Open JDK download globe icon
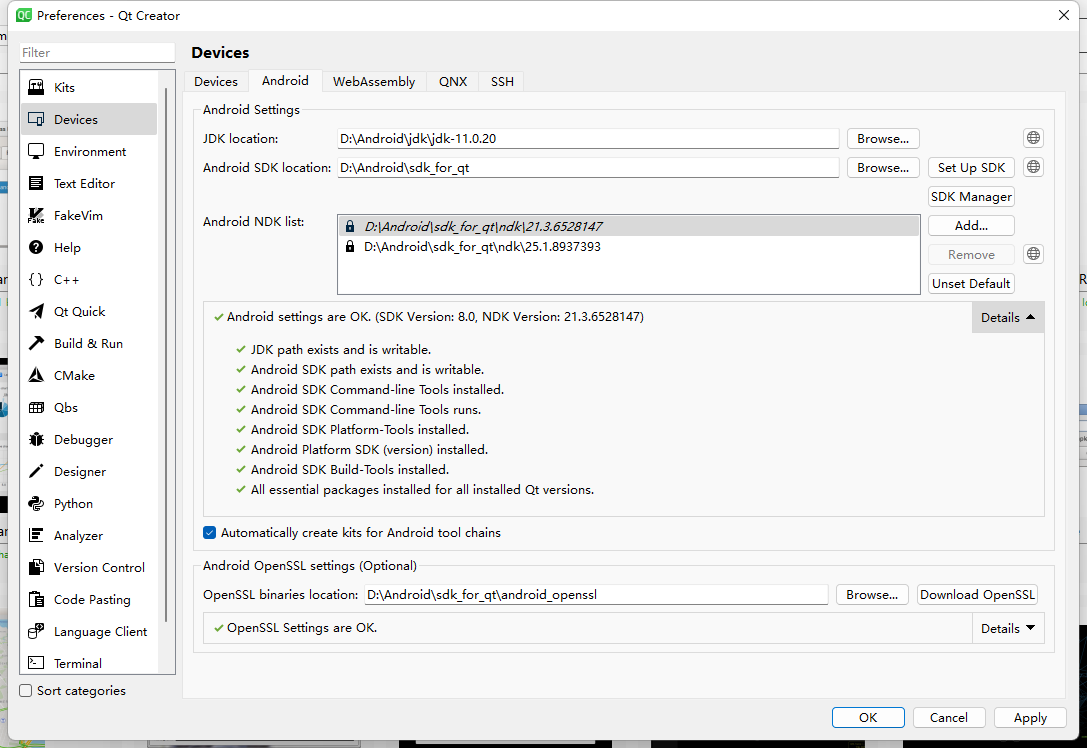 coord(1033,138)
